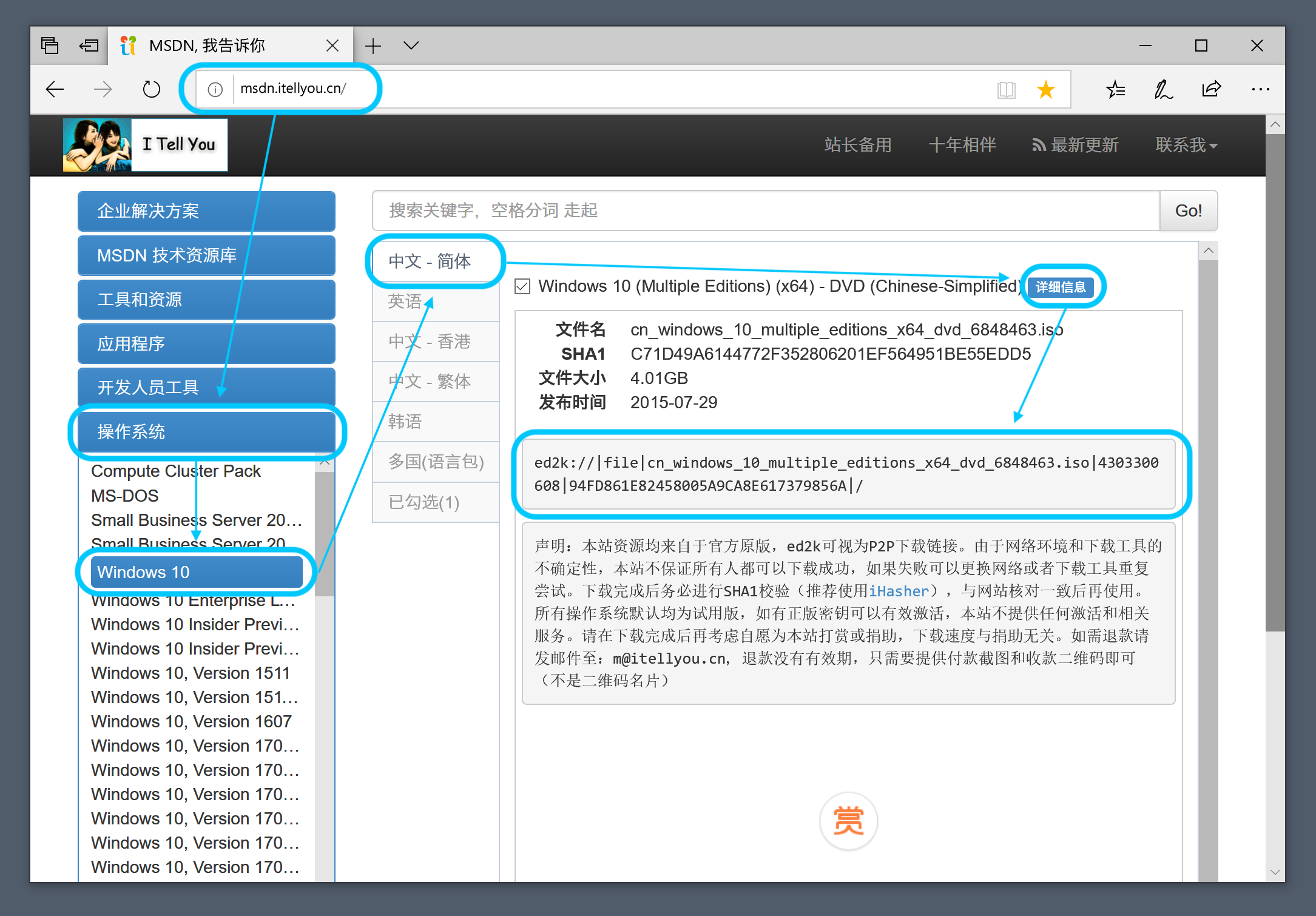This screenshot has width=1316, height=916.
Task: Click the site information icon in address bar
Action: click(215, 89)
